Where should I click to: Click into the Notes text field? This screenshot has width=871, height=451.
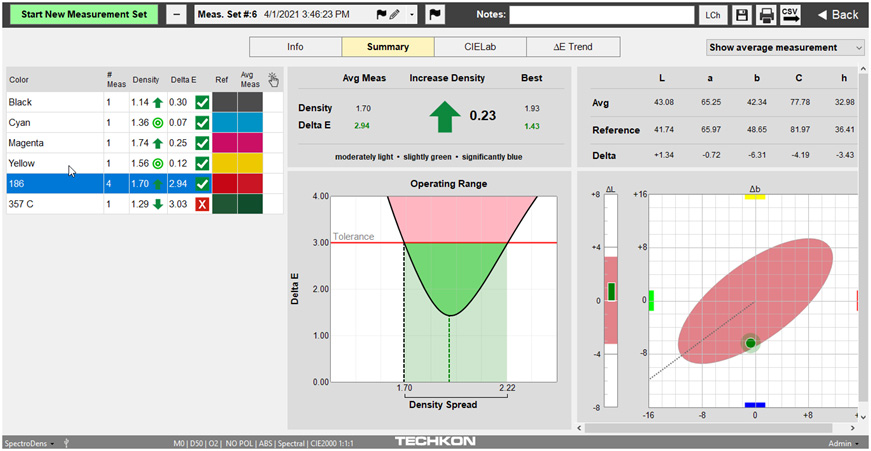coord(601,15)
